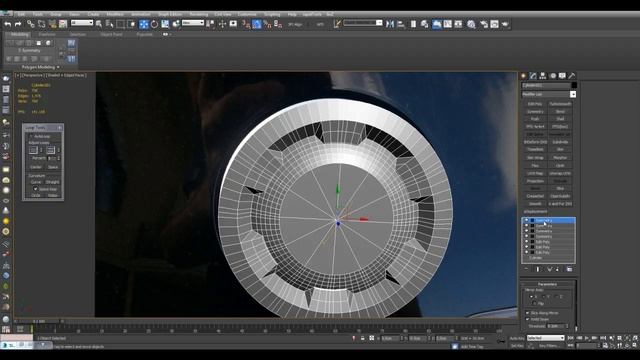
Task: Toggle the Percent Snap icon
Action: [x=267, y=24]
